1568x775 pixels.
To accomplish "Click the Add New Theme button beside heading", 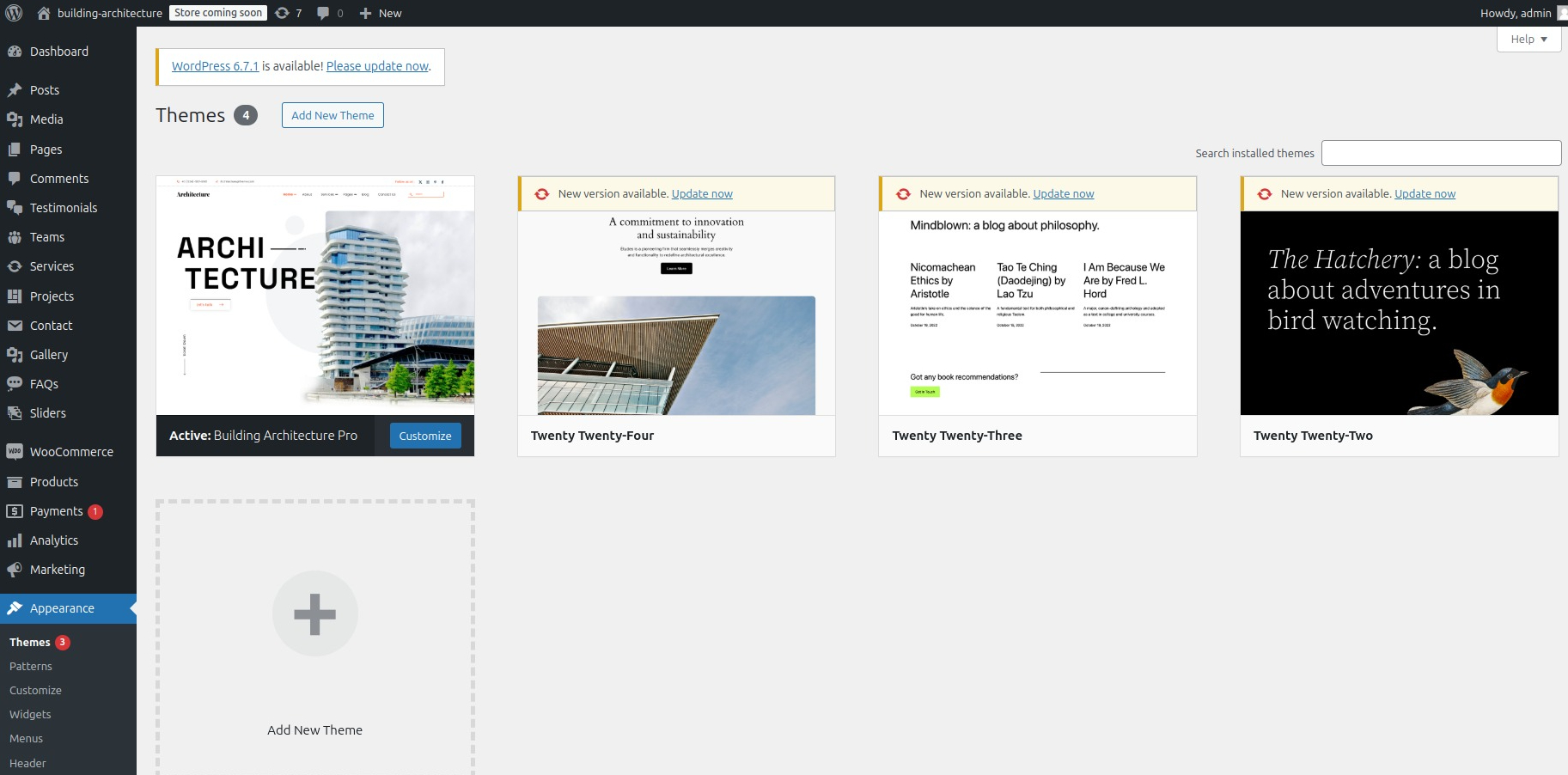I will (x=333, y=115).
